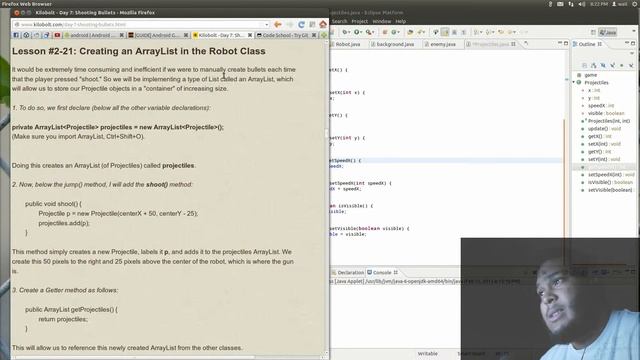Viewport: 640px width, 360px height.
Task: Switch to enemy.java editor tab
Action: pos(440,44)
